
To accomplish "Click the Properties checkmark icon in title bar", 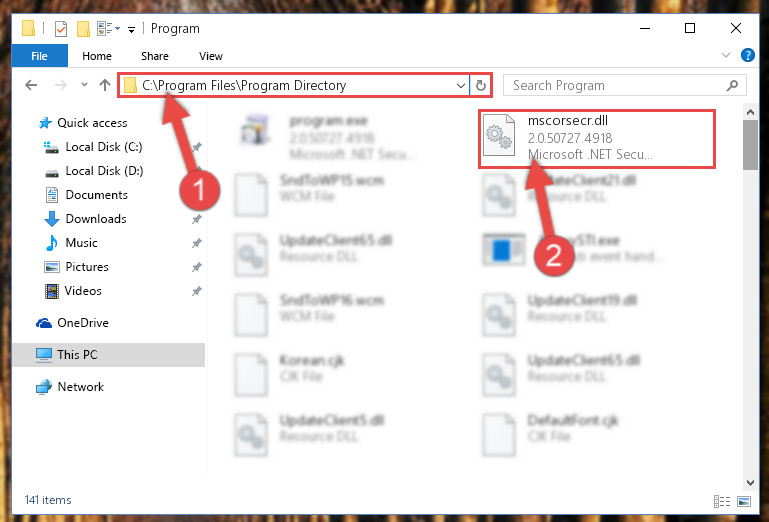I will 61,29.
